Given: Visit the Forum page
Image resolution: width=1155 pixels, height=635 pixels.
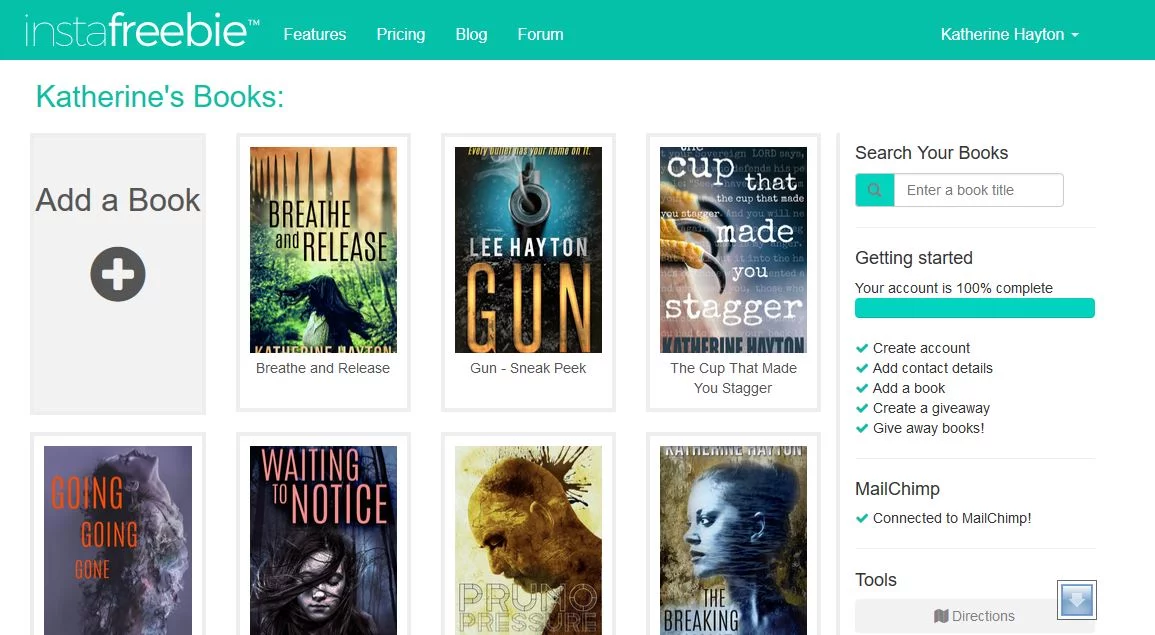Looking at the screenshot, I should [540, 34].
